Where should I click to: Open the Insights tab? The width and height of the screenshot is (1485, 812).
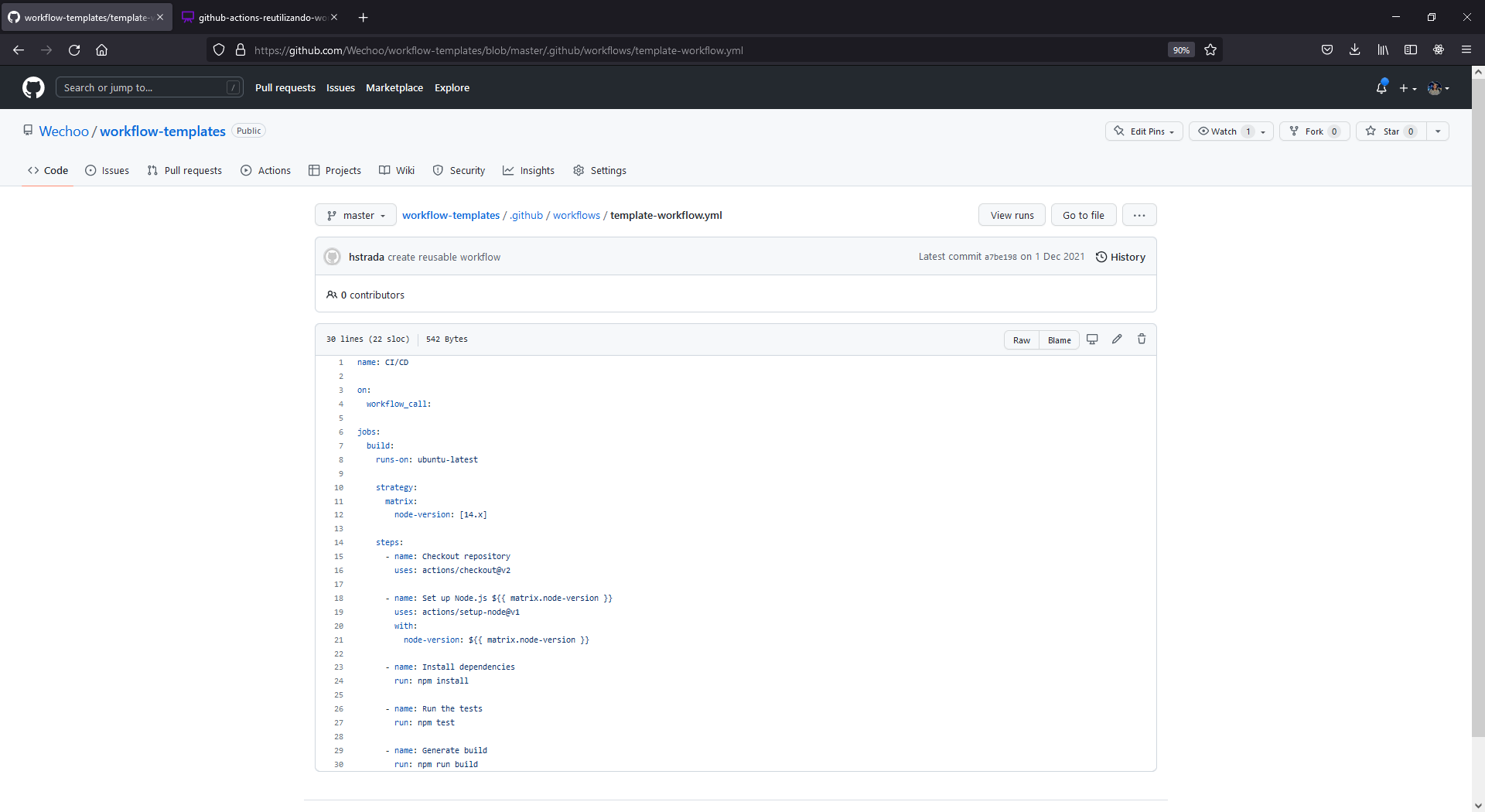[528, 171]
